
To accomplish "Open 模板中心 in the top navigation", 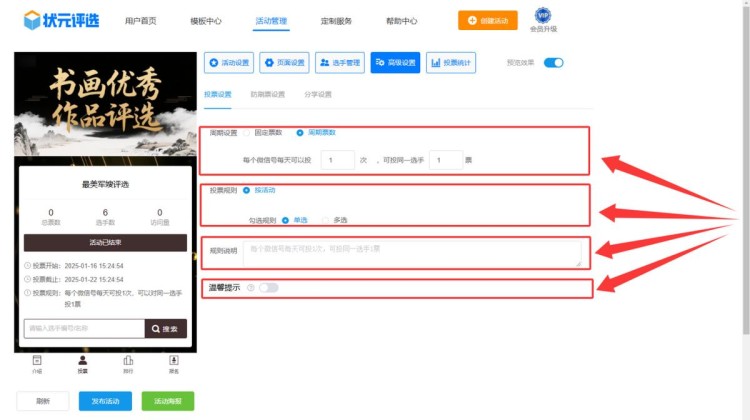I will tap(200, 20).
